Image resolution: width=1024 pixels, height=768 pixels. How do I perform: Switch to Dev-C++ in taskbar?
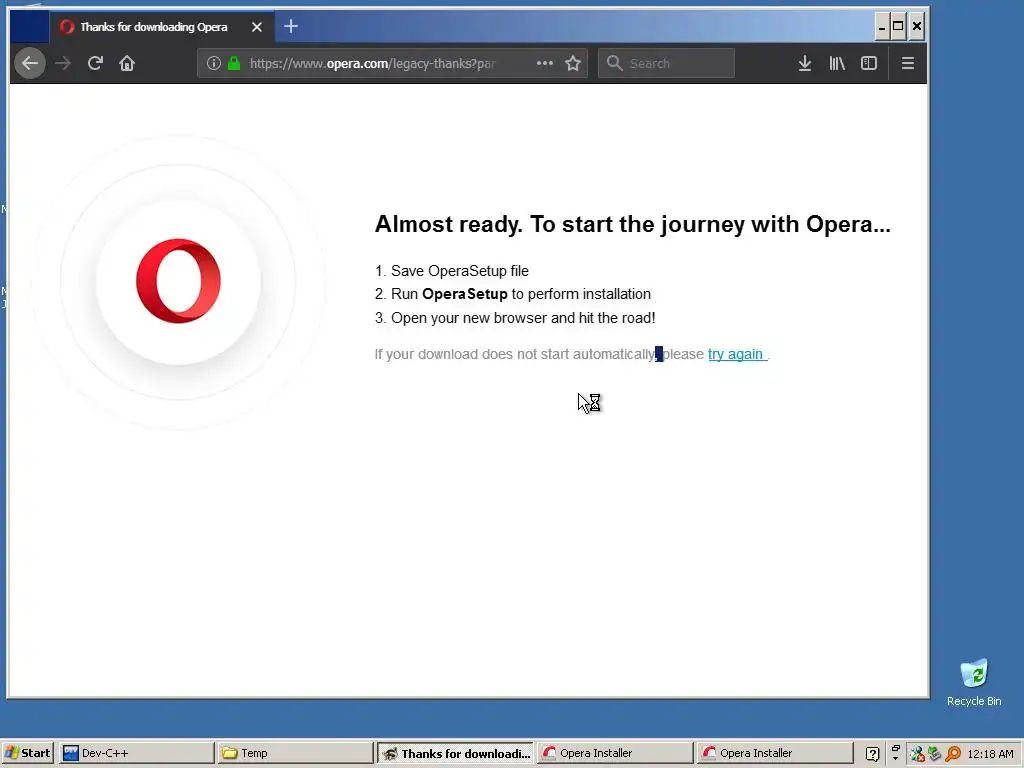tap(136, 753)
